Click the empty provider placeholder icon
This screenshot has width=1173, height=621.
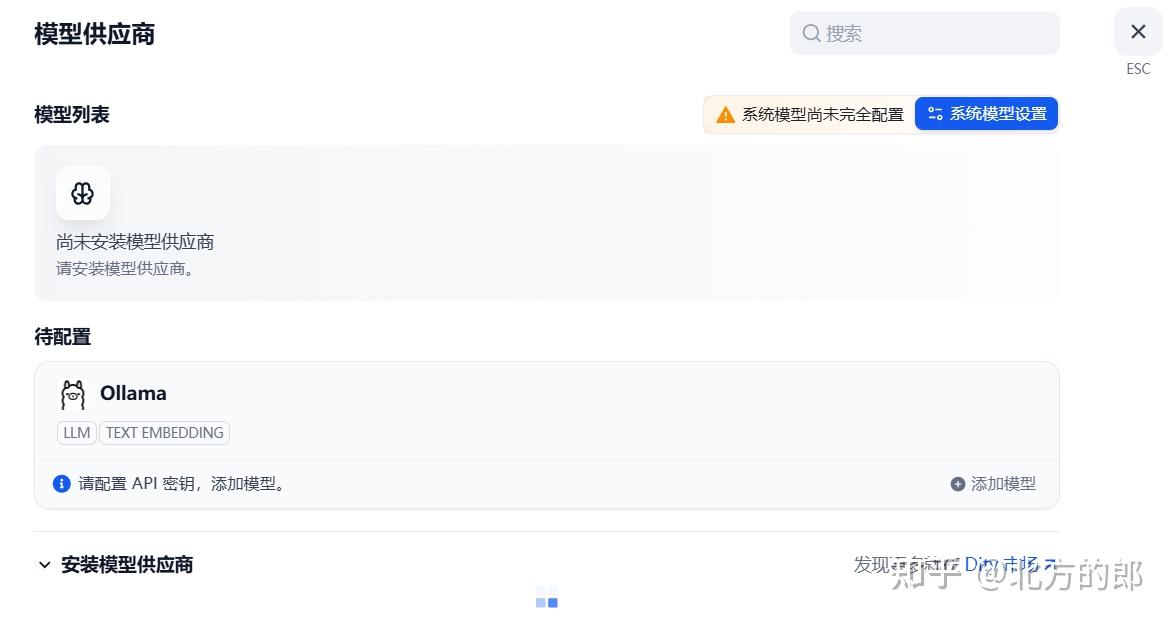83,193
